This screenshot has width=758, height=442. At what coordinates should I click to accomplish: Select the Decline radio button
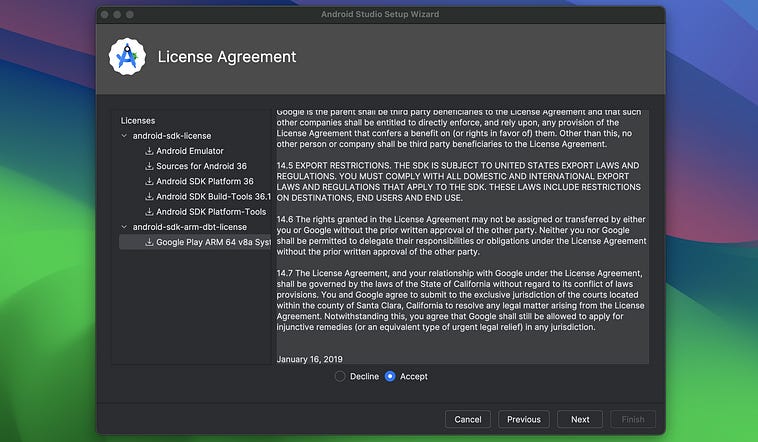[x=340, y=376]
